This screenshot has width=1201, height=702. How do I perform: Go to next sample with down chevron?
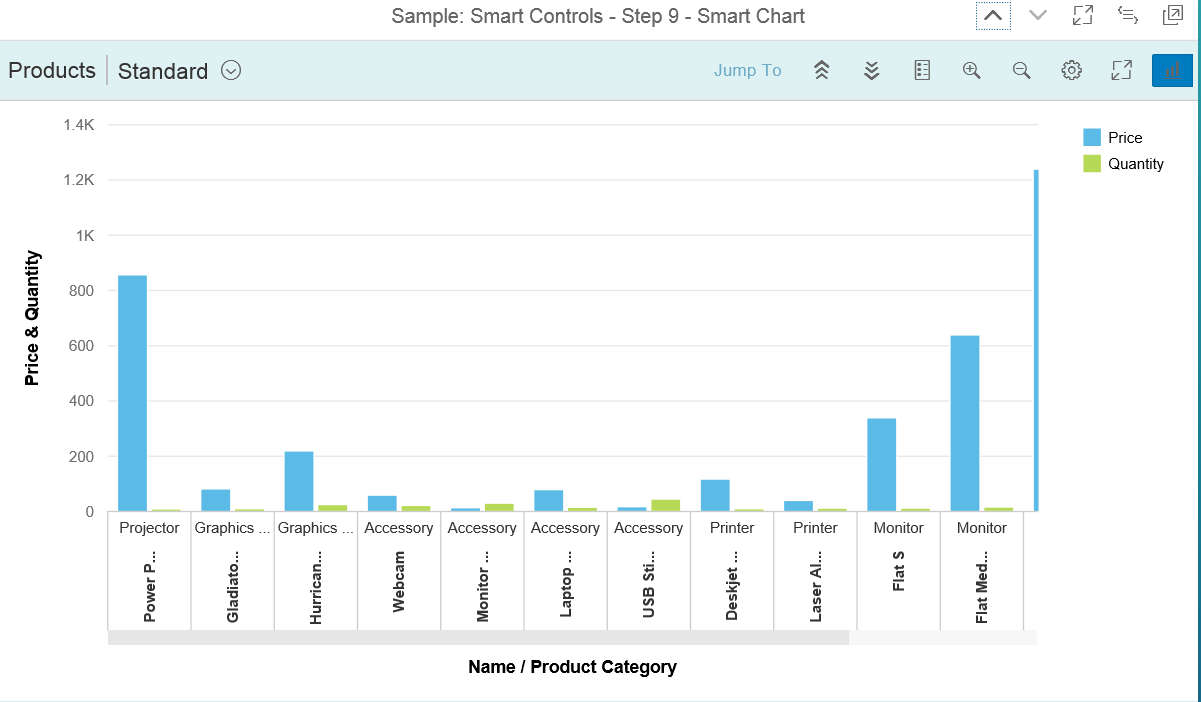click(1037, 15)
